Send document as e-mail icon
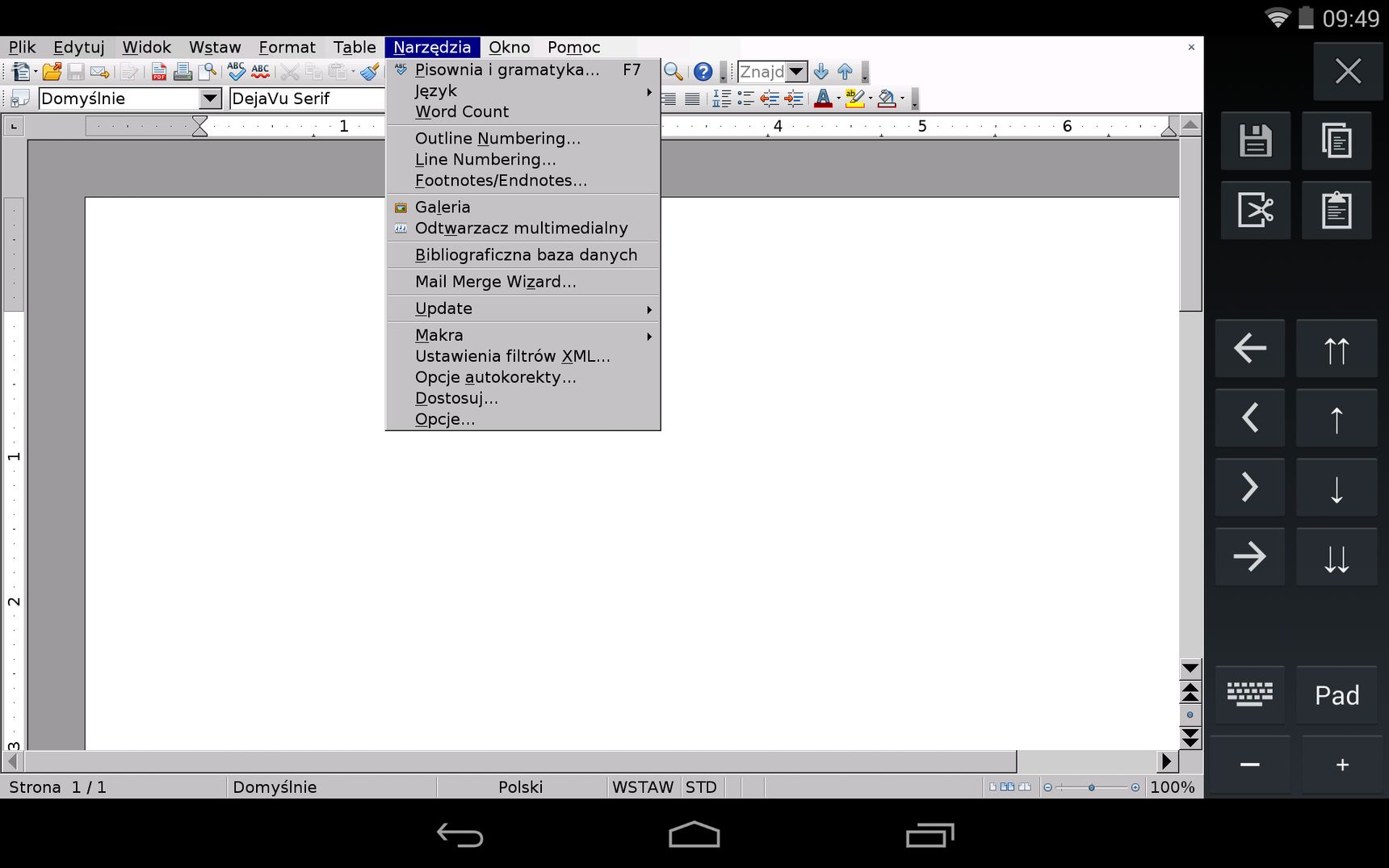Image resolution: width=1389 pixels, height=868 pixels. coord(100,72)
